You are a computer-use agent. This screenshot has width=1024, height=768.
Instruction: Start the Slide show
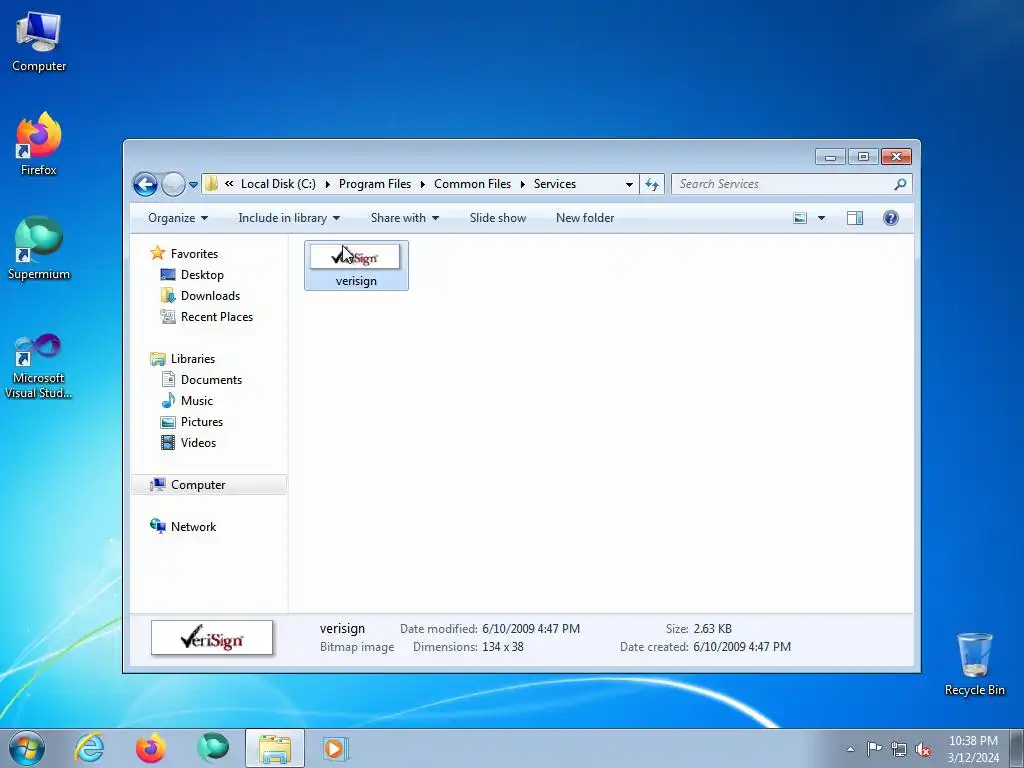tap(498, 218)
